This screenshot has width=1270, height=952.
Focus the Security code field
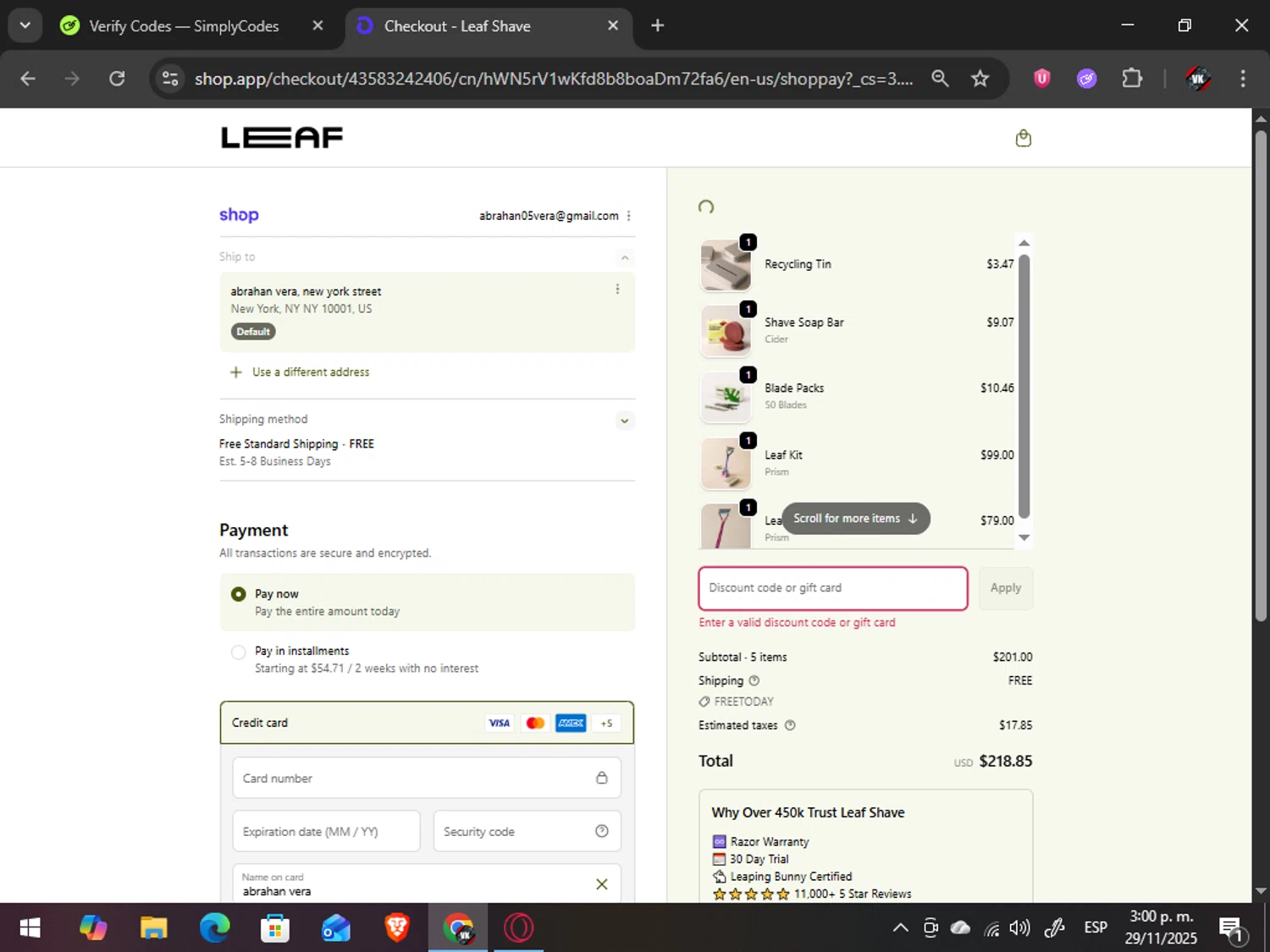[527, 831]
